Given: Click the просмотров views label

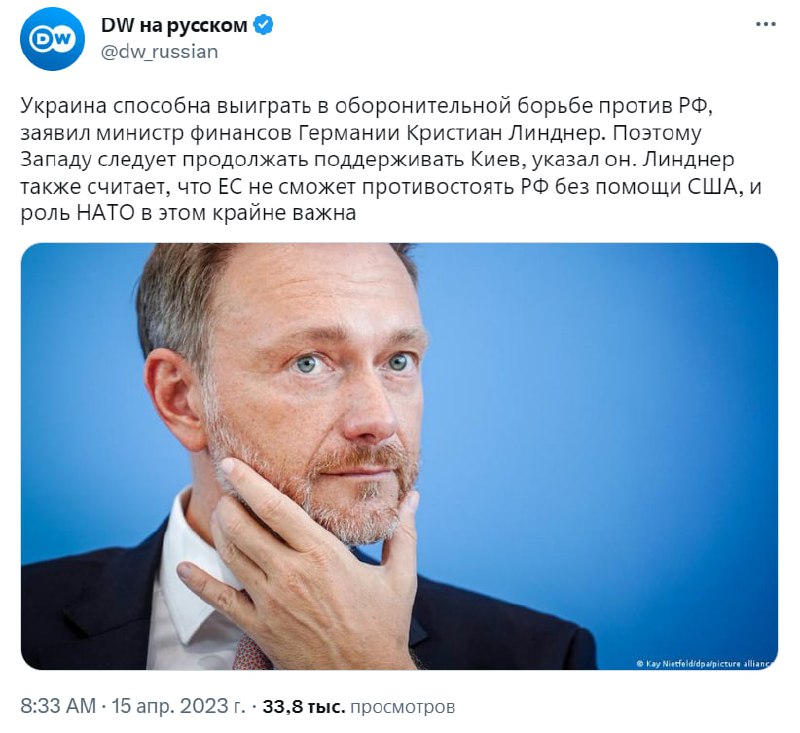Looking at the screenshot, I should (403, 707).
